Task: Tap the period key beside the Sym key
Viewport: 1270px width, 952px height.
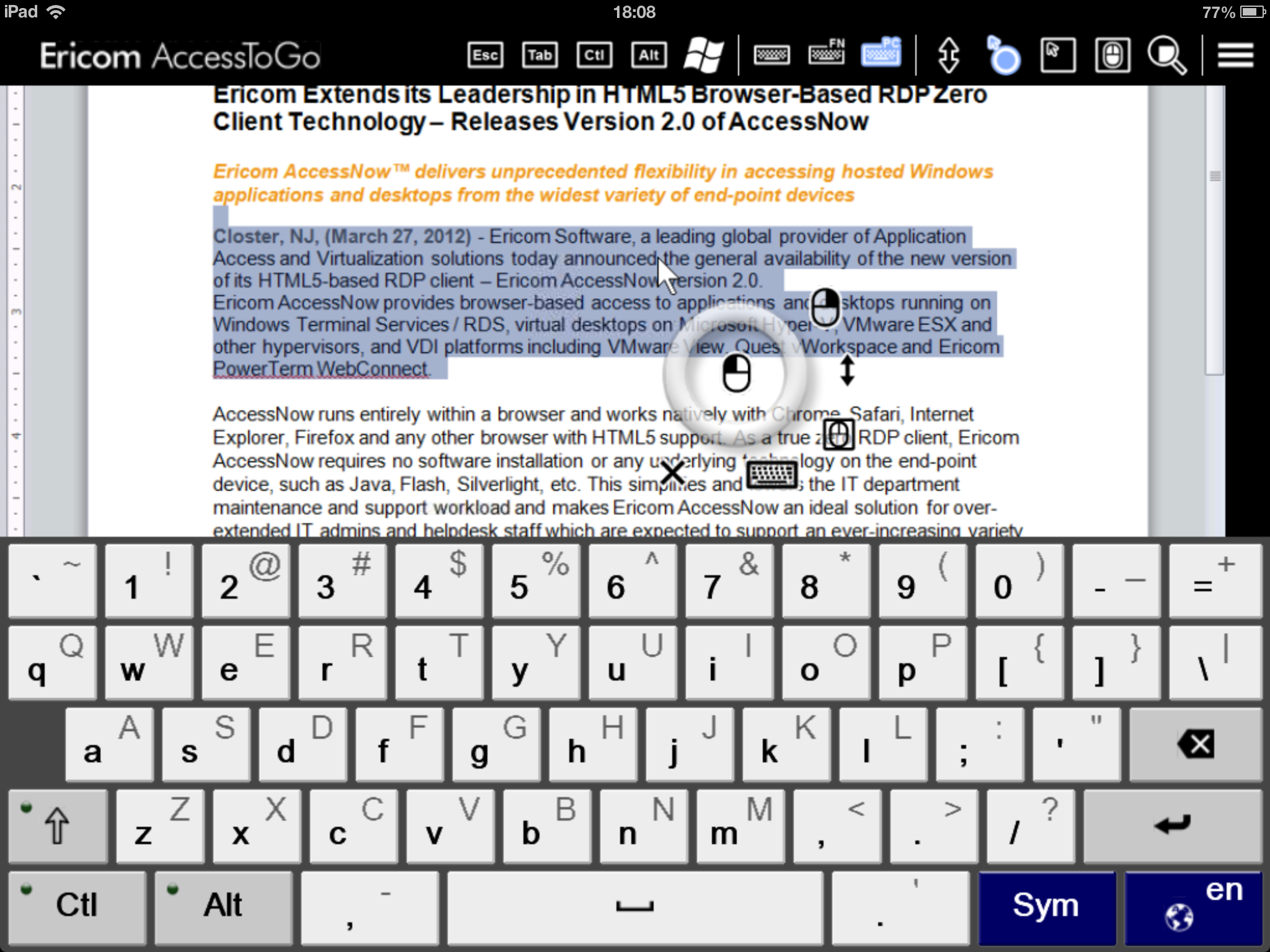Action: click(900, 907)
